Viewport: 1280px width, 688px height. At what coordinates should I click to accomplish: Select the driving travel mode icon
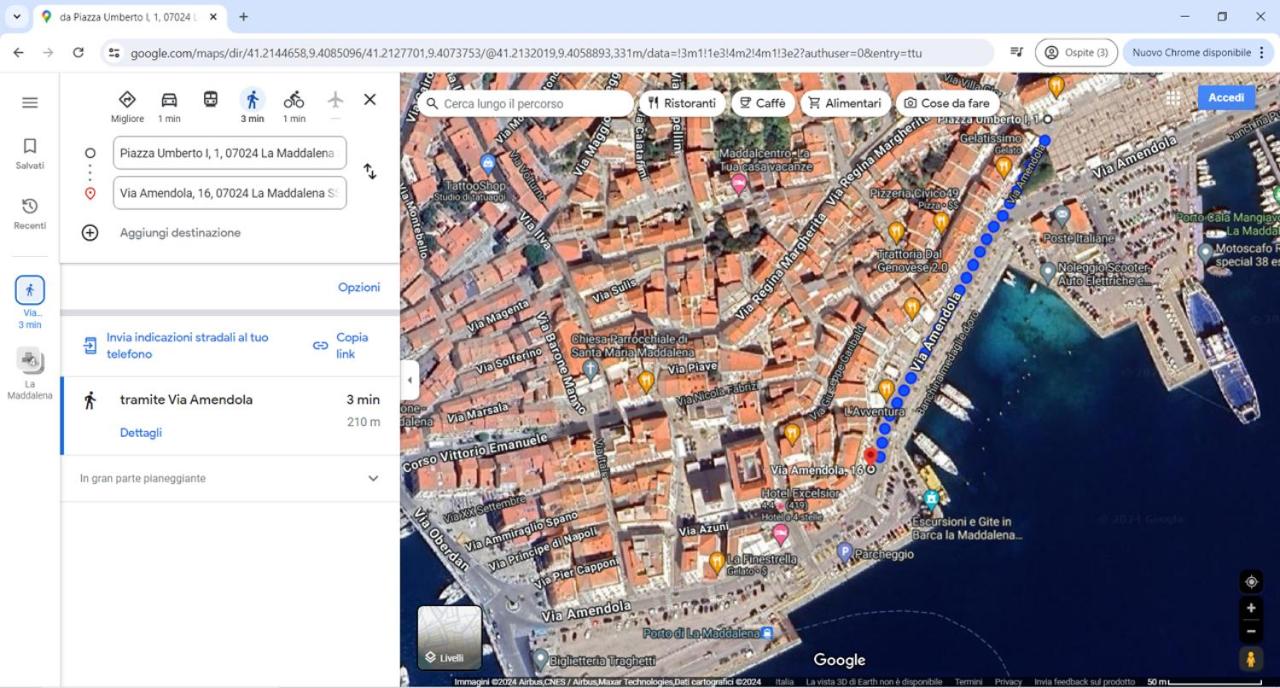(x=169, y=100)
